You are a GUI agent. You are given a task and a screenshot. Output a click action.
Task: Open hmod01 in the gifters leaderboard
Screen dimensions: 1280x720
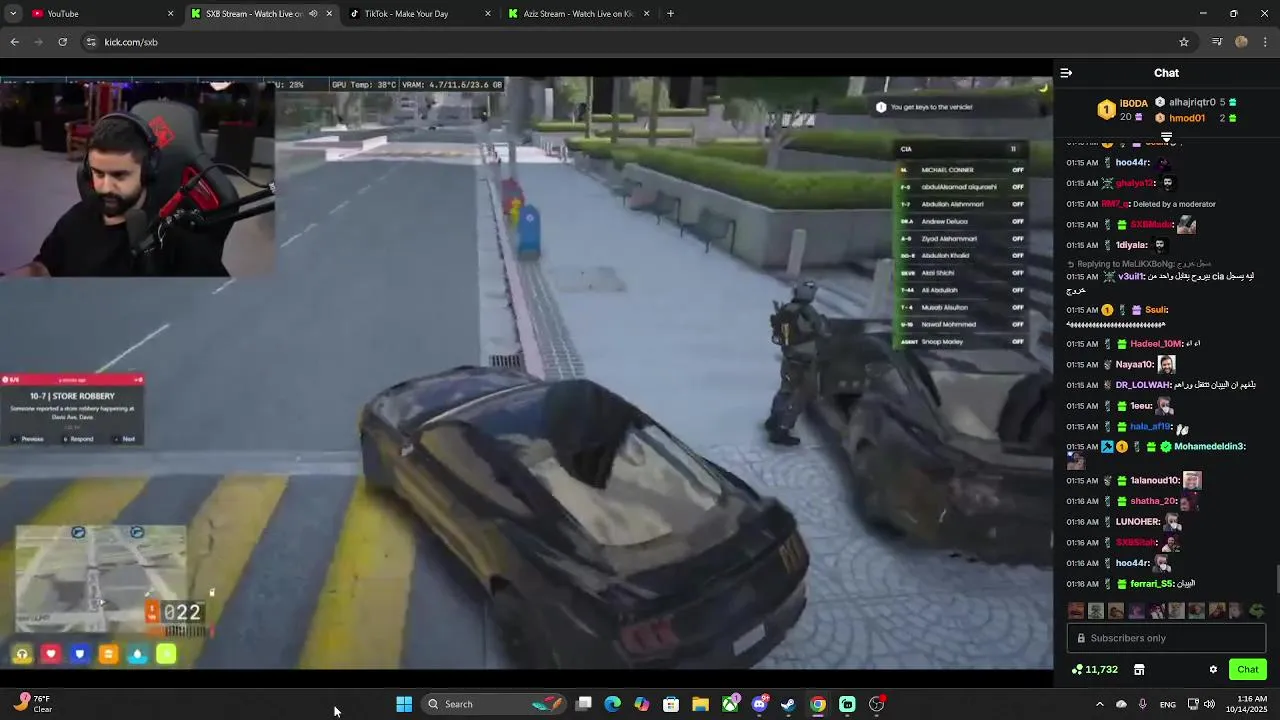pos(1187,118)
